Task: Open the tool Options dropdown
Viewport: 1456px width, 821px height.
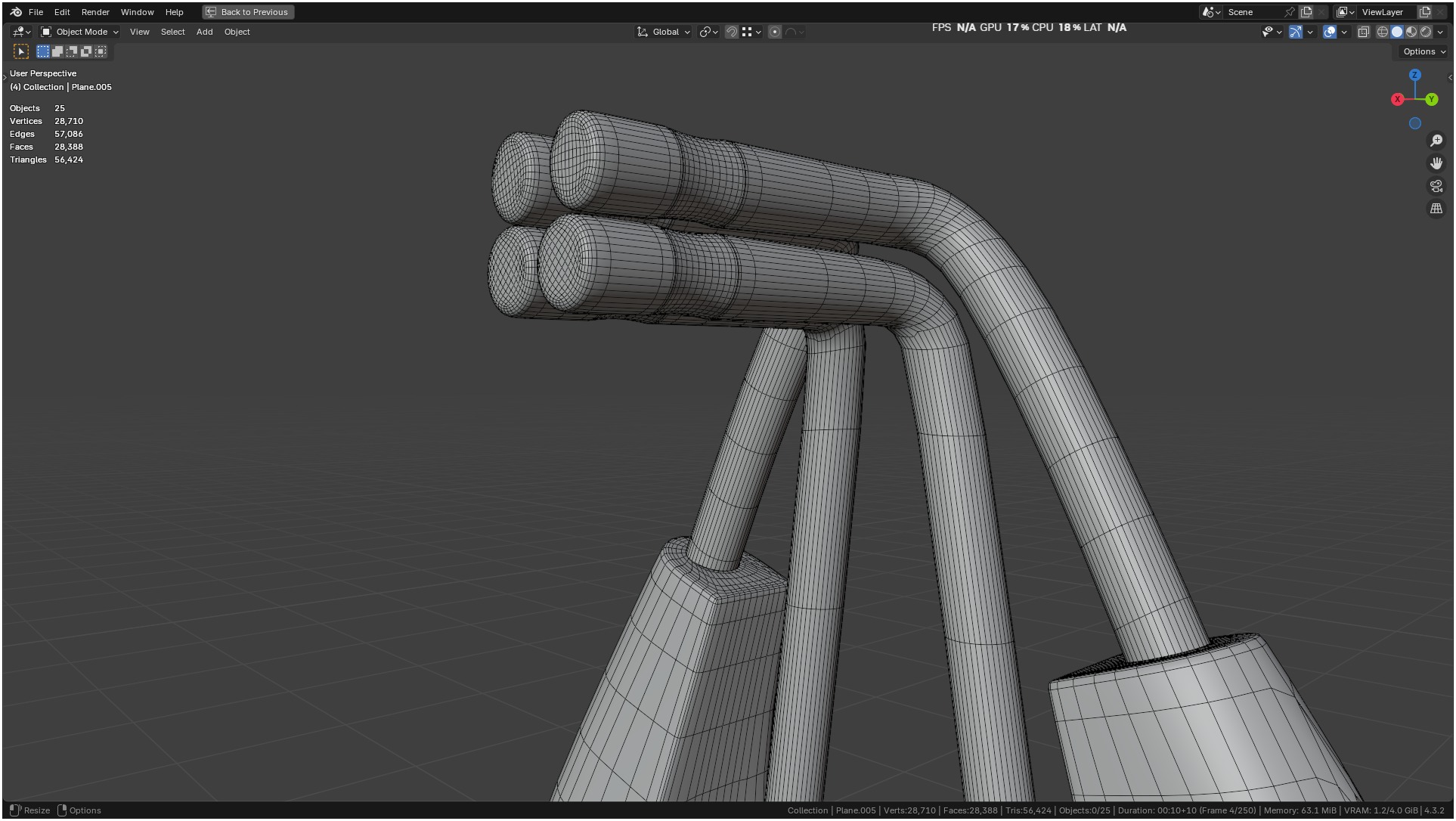Action: point(1424,51)
